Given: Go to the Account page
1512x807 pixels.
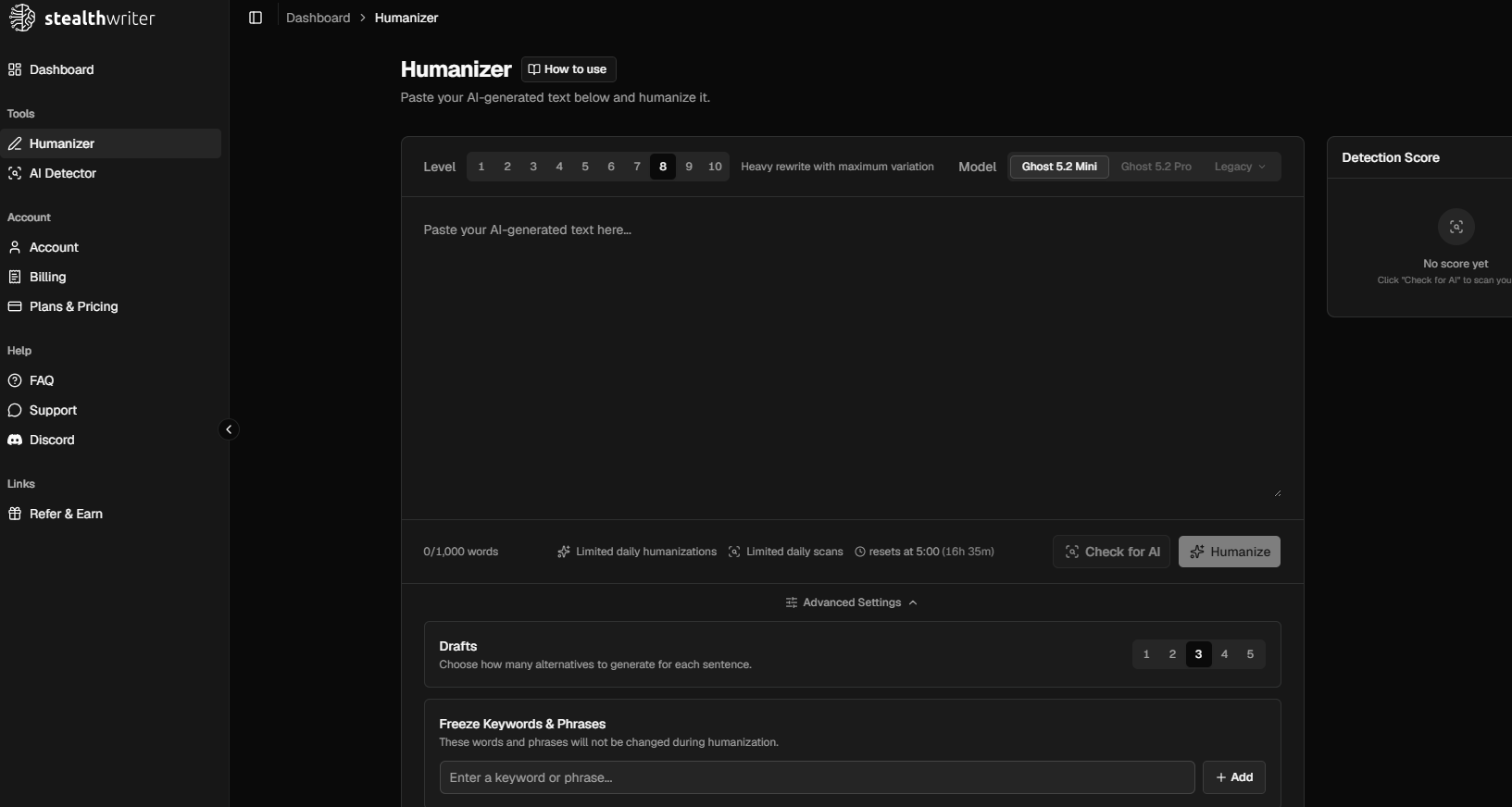Looking at the screenshot, I should pyautogui.click(x=111, y=247).
